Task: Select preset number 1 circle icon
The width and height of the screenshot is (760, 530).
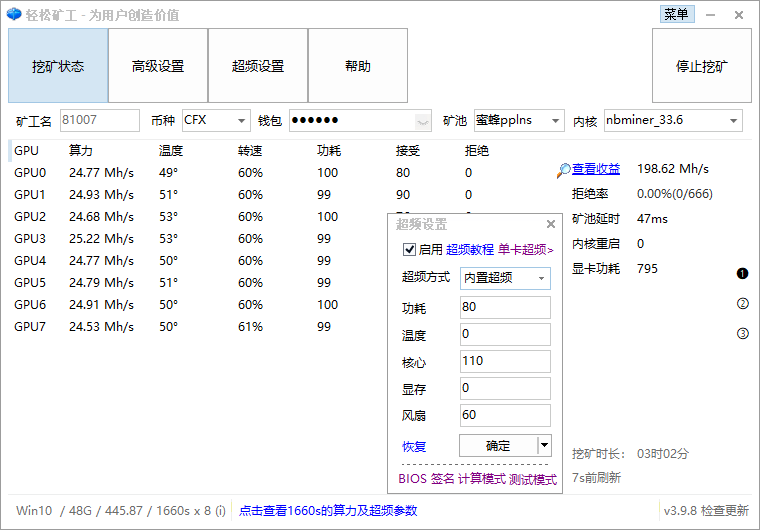Action: coord(743,273)
